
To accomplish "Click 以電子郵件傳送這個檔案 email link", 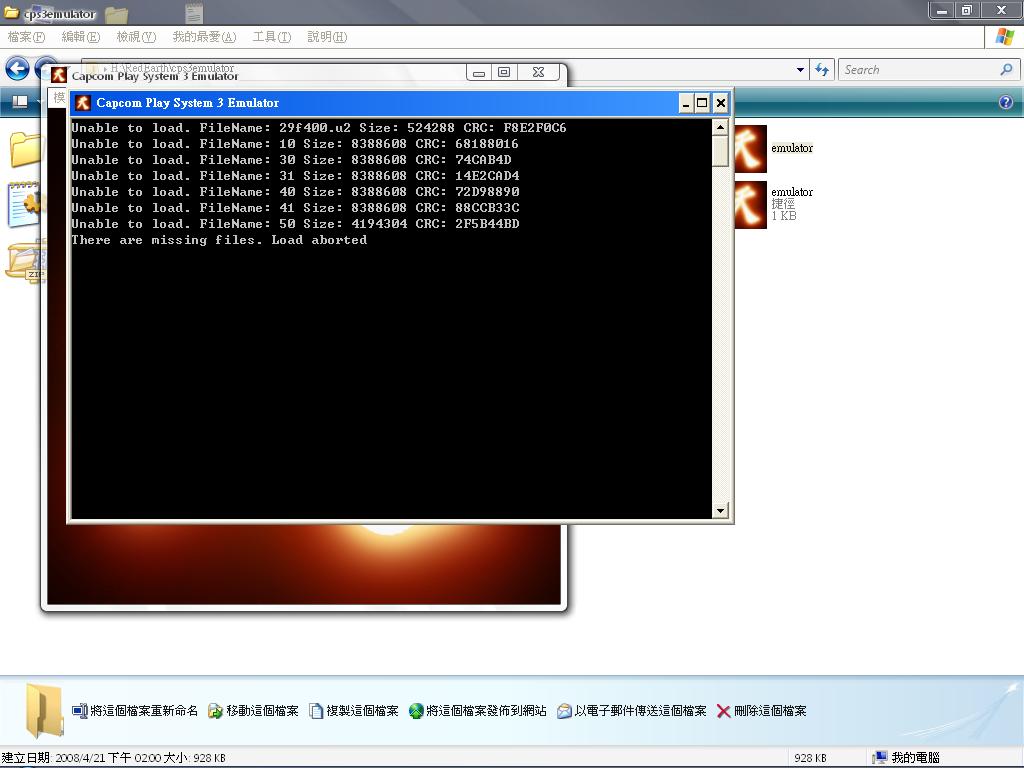I will coord(631,711).
